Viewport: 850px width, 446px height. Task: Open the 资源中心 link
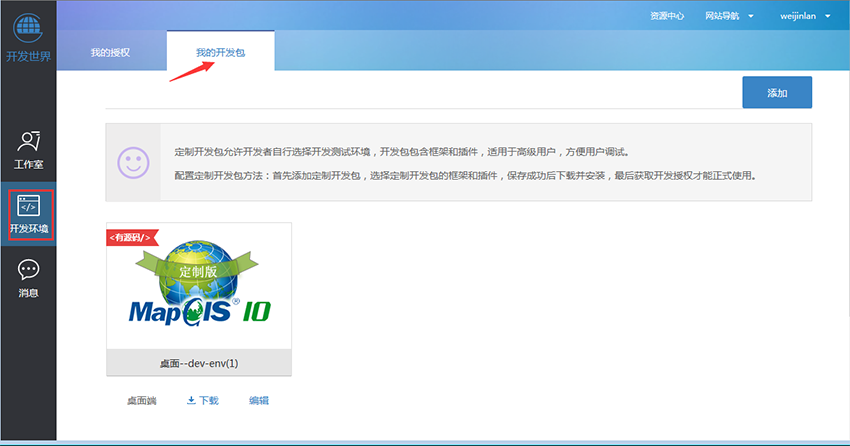[x=666, y=16]
